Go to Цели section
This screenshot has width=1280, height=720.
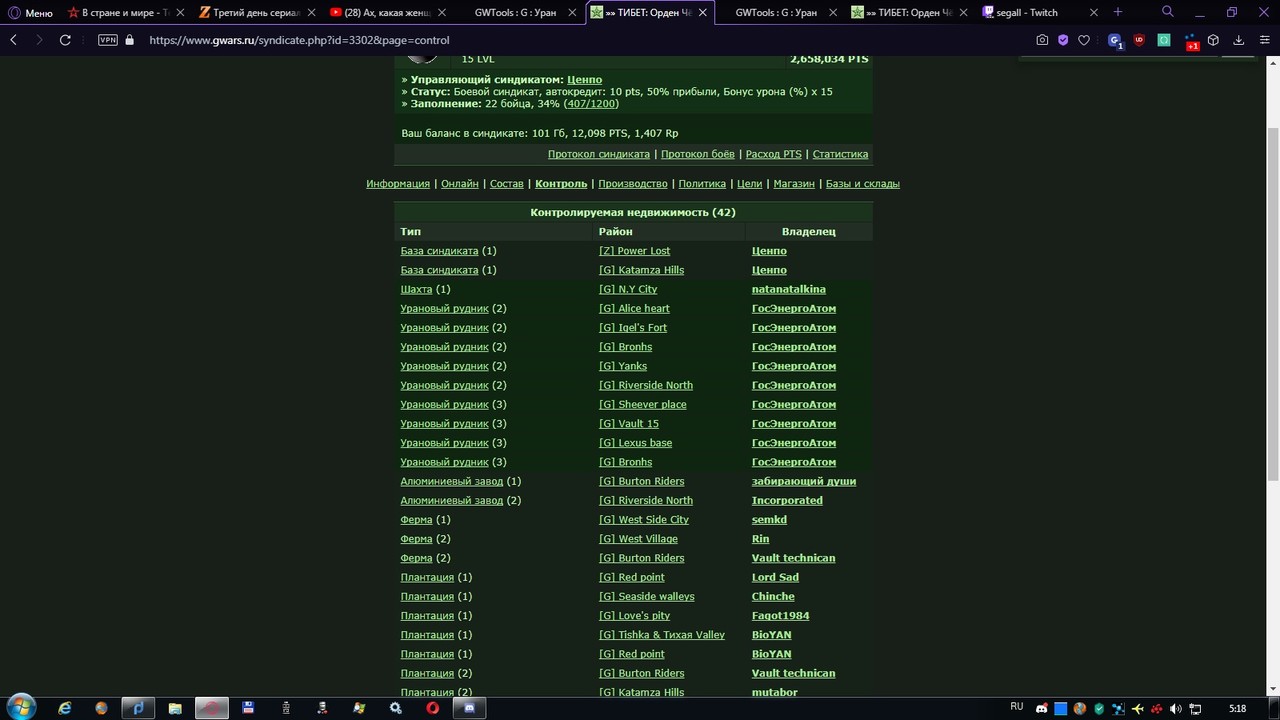(x=749, y=183)
